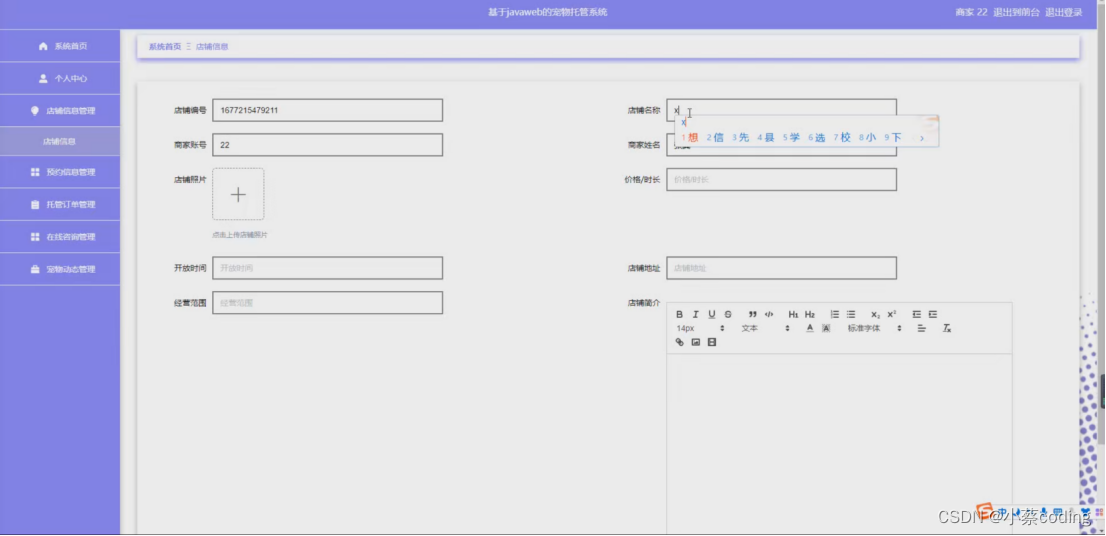Apply superscript formatting
1106x536 pixels.
coord(892,315)
